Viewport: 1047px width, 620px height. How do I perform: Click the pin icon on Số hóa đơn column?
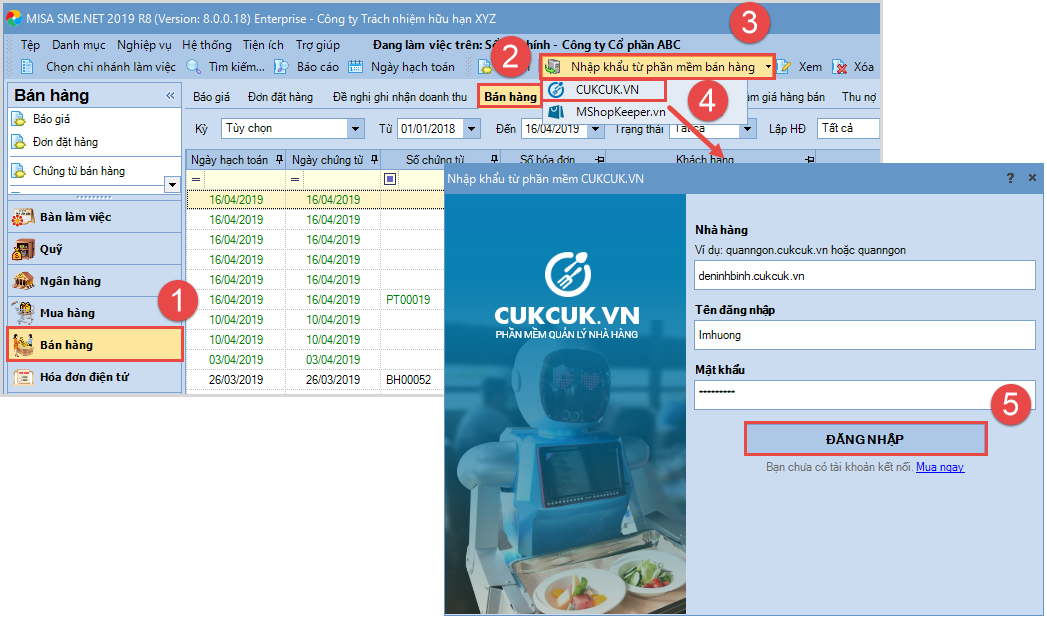pos(600,160)
